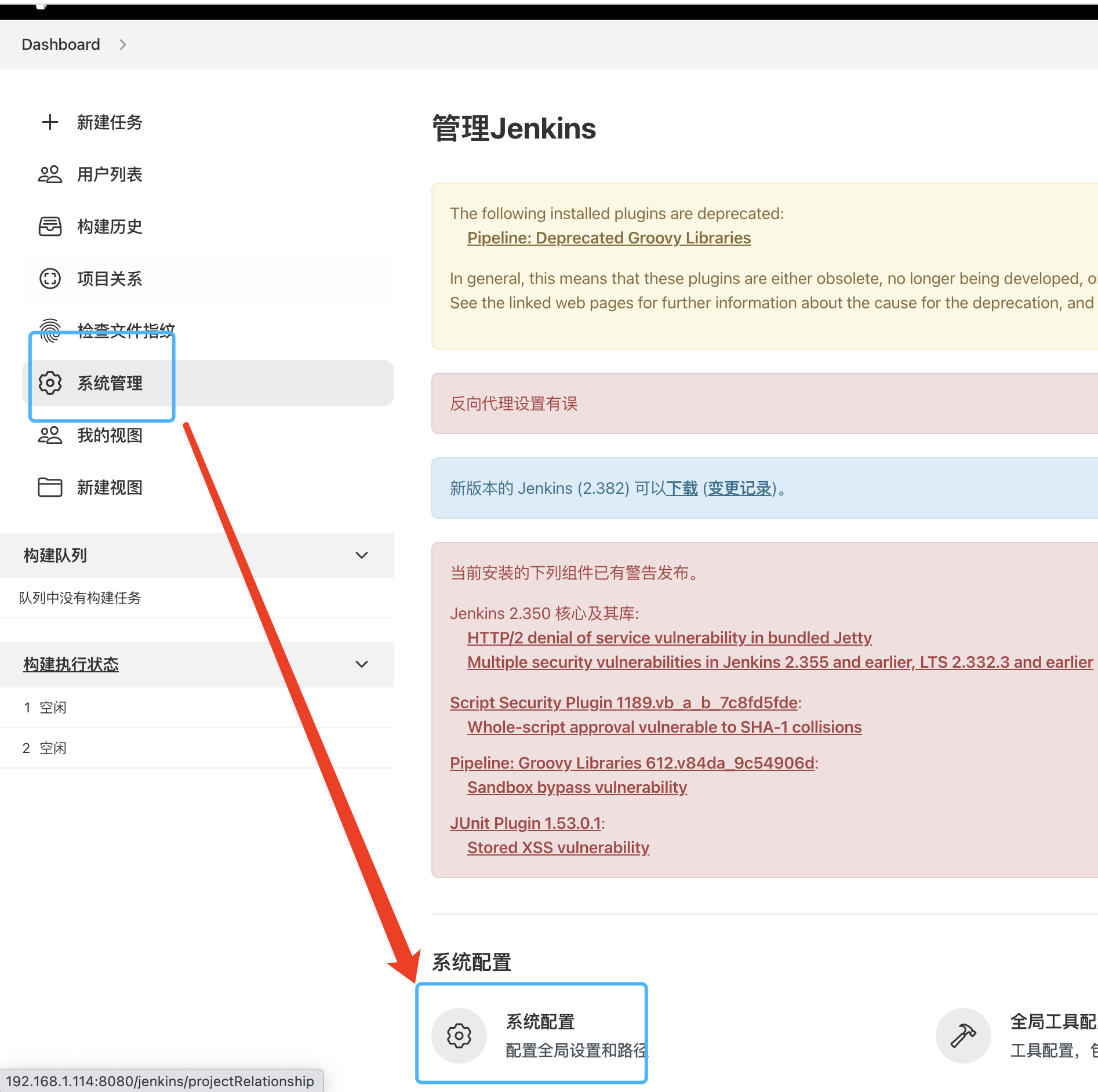Collapse the 构建执行状态 panel chevron

pos(362,664)
